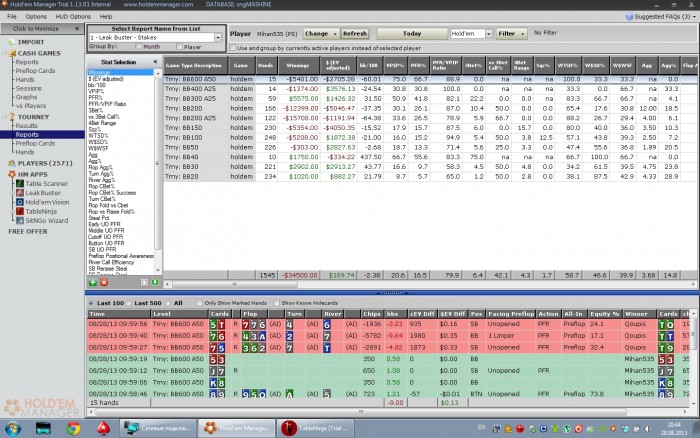Click the Tourney trophy icon
The image size is (700, 438).
[12, 117]
